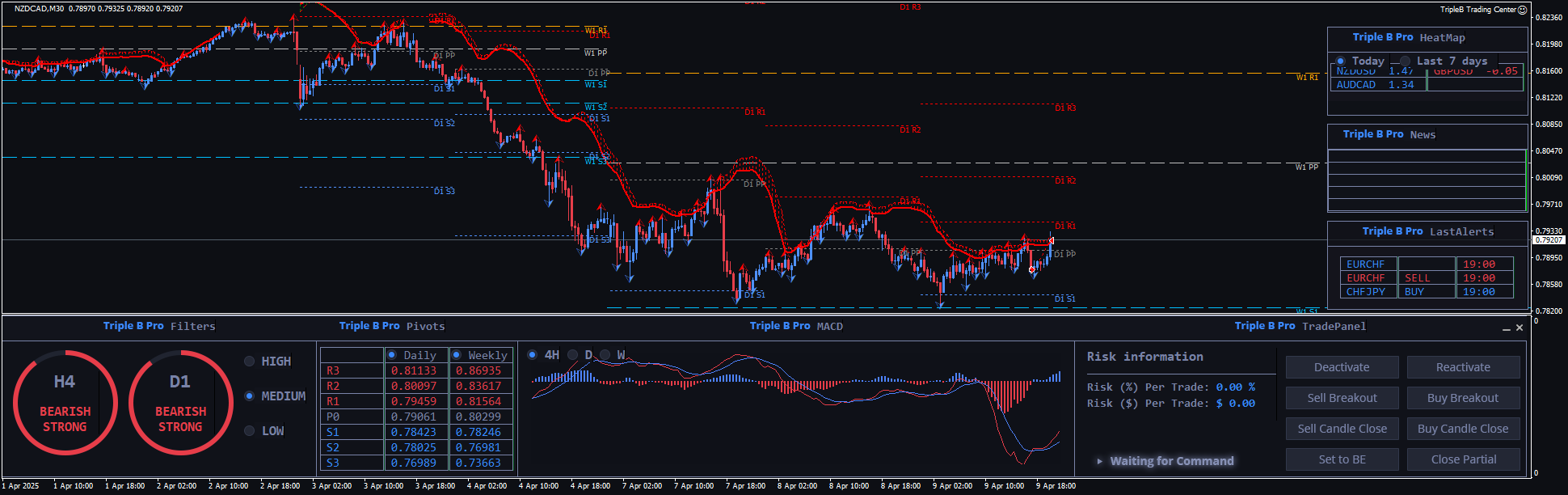
Task: Expand the Waiting for Command arrow
Action: [x=1099, y=461]
